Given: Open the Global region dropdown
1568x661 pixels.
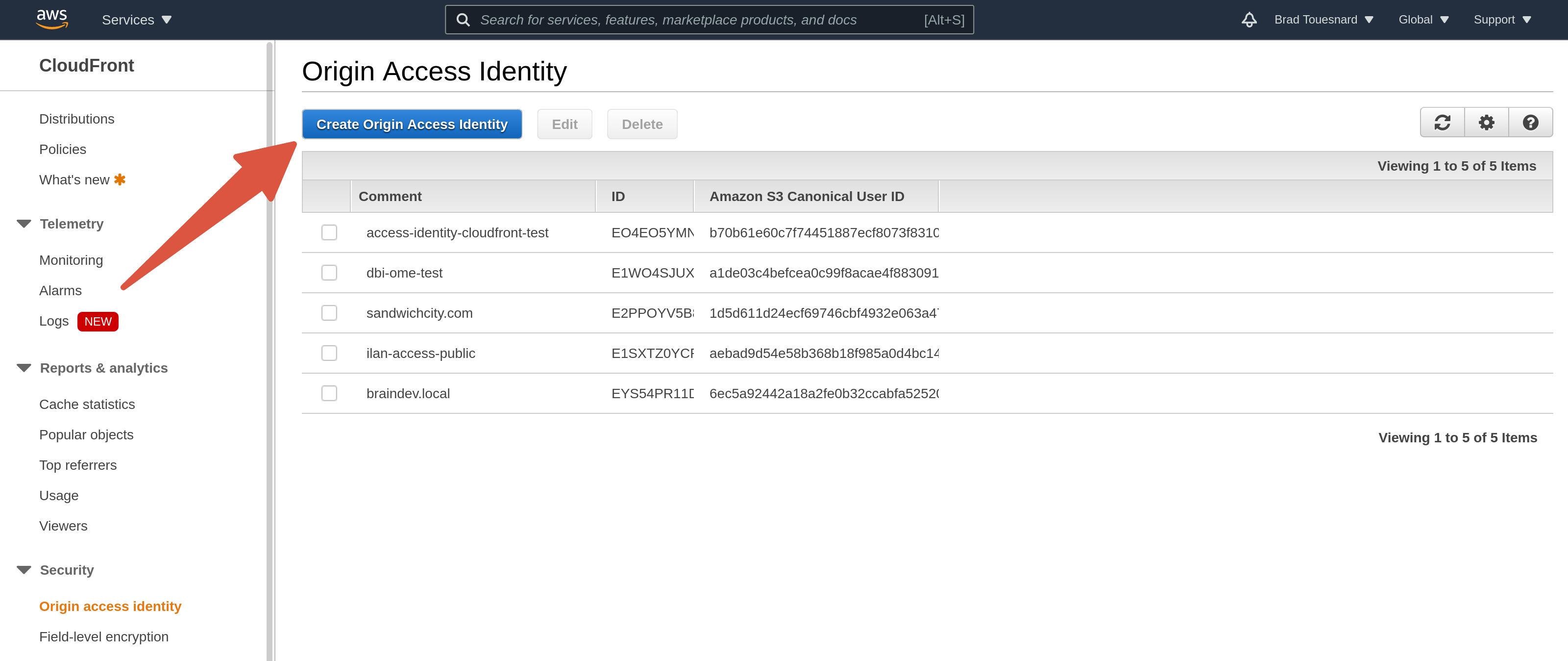Looking at the screenshot, I should click(x=1423, y=19).
